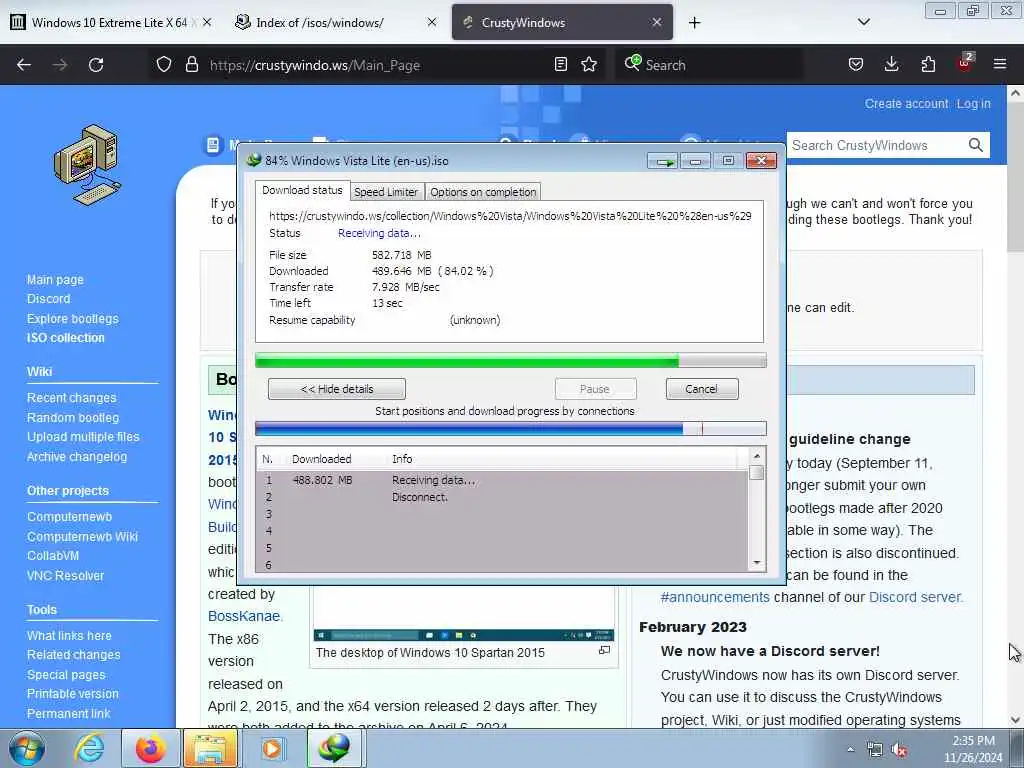Open a new tab with plus icon
The image size is (1024, 768).
[x=694, y=23]
